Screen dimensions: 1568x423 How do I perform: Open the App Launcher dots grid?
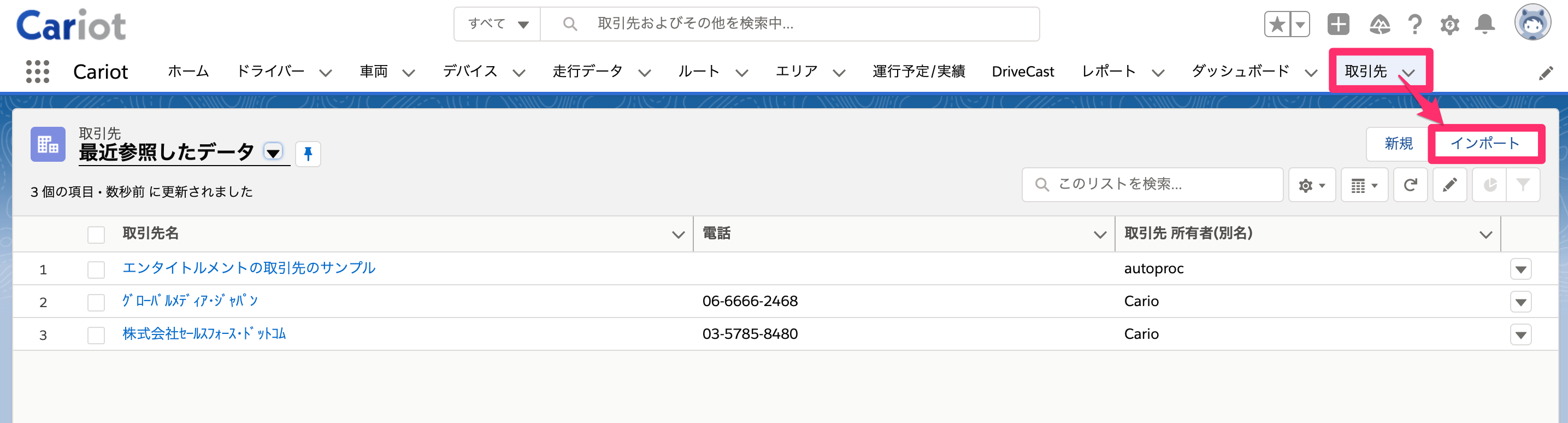click(x=38, y=72)
